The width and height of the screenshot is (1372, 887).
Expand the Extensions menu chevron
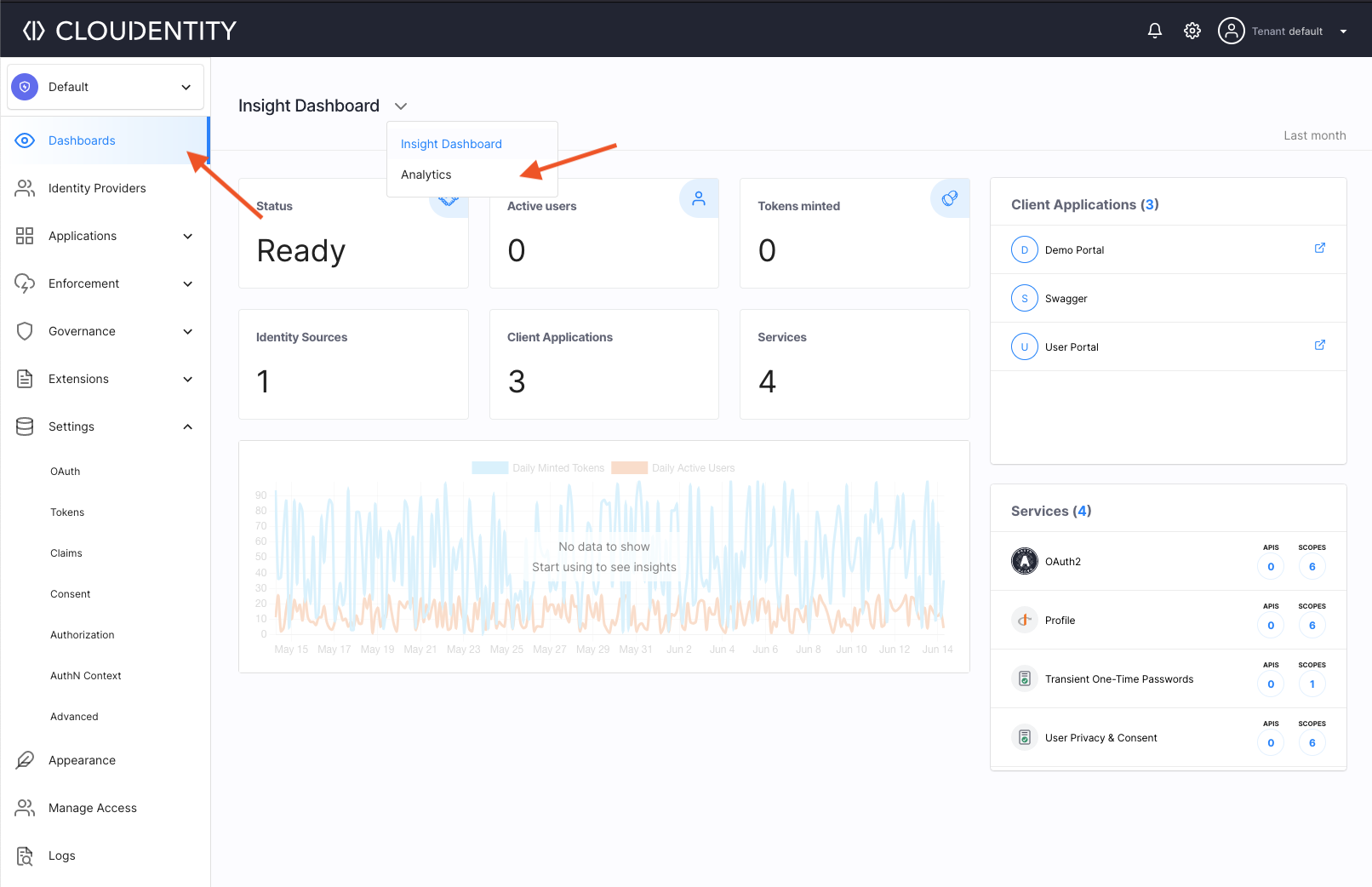188,379
